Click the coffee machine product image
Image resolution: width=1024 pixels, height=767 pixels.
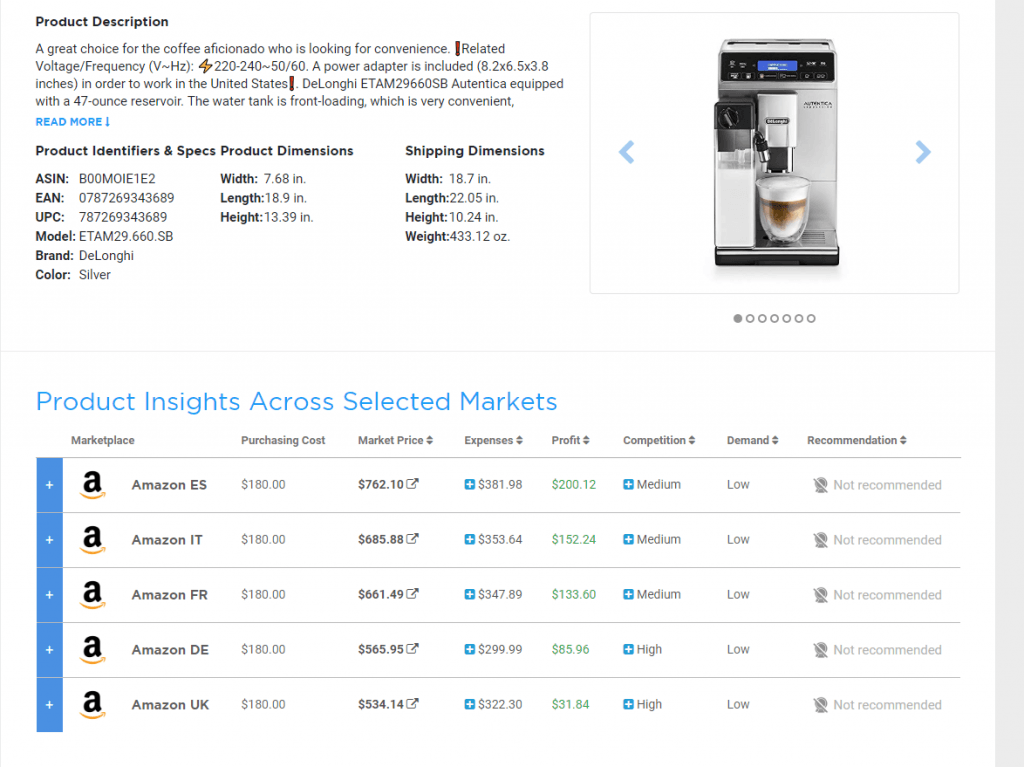click(775, 153)
